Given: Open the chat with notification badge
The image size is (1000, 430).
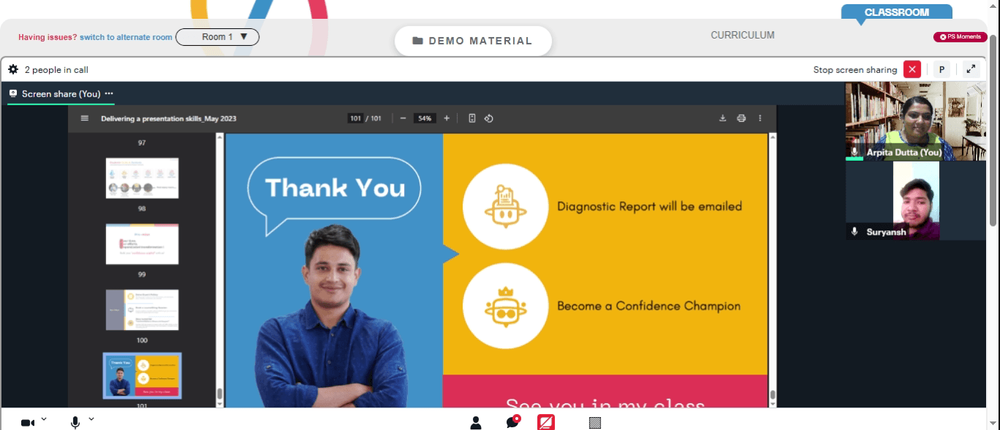Looking at the screenshot, I should click(512, 422).
